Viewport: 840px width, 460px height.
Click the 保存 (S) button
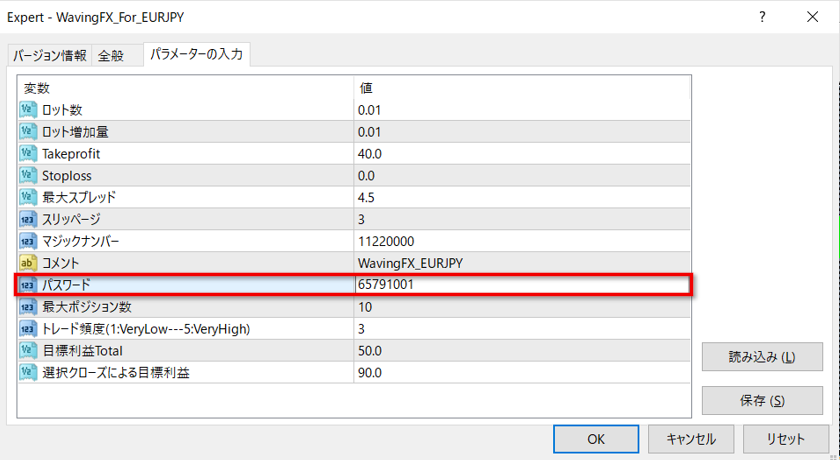coord(762,400)
